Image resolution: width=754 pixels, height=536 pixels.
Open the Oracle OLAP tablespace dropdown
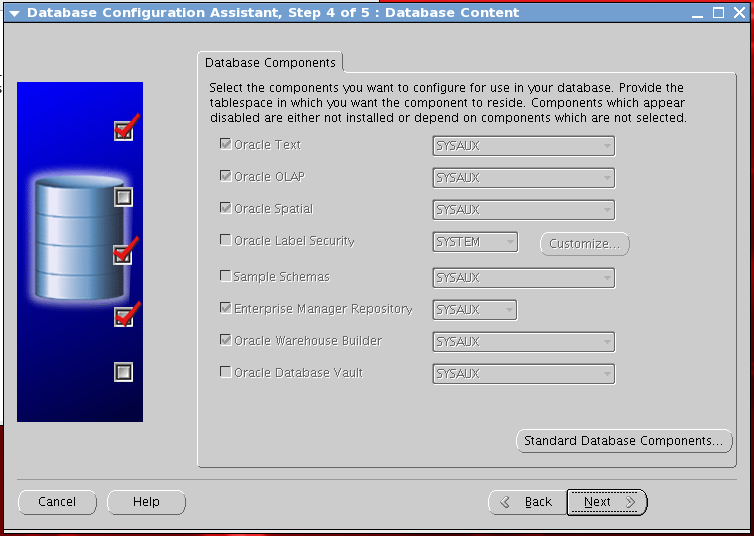524,178
